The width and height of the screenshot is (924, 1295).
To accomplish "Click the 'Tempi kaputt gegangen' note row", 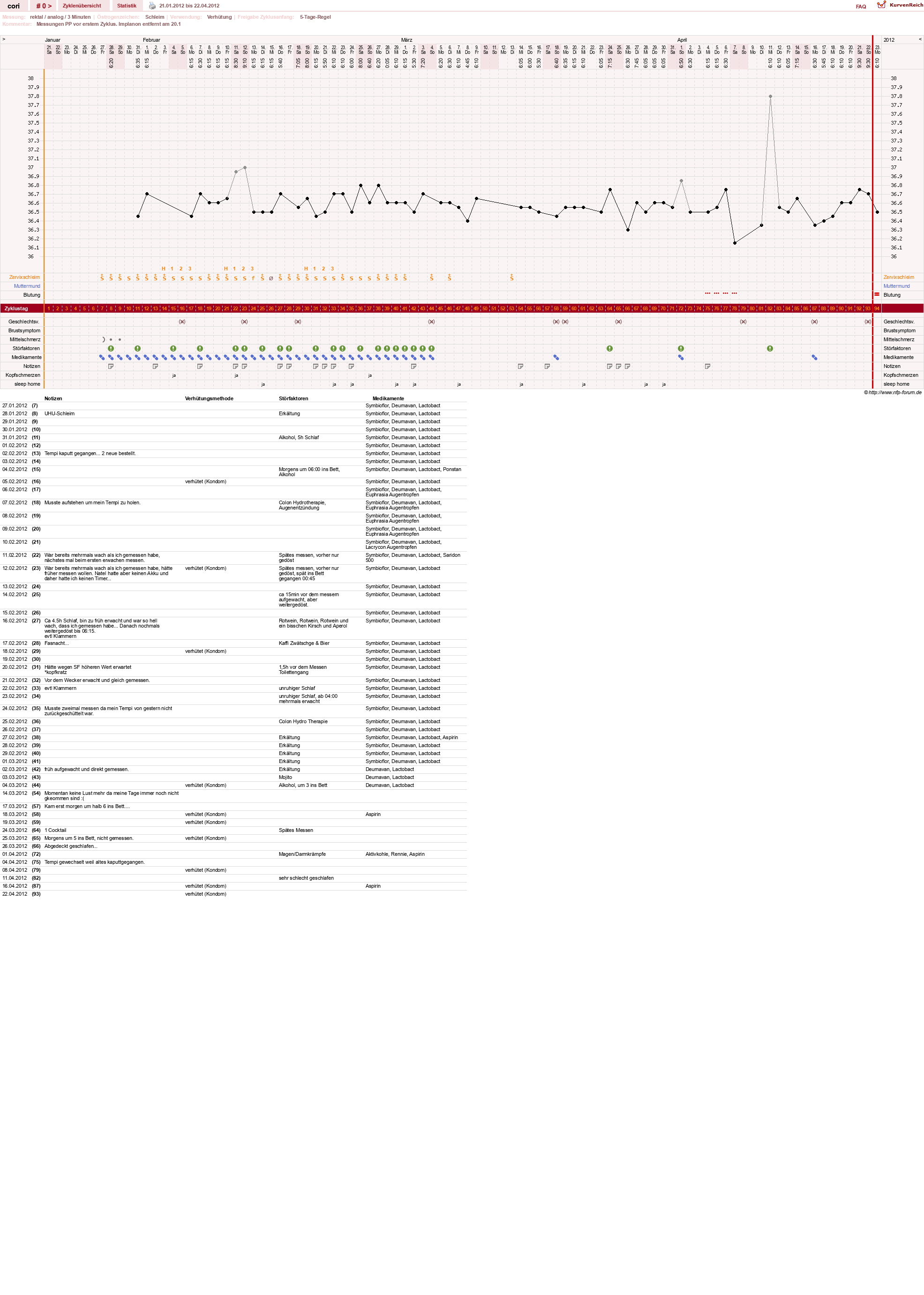I will pyautogui.click(x=90, y=453).
